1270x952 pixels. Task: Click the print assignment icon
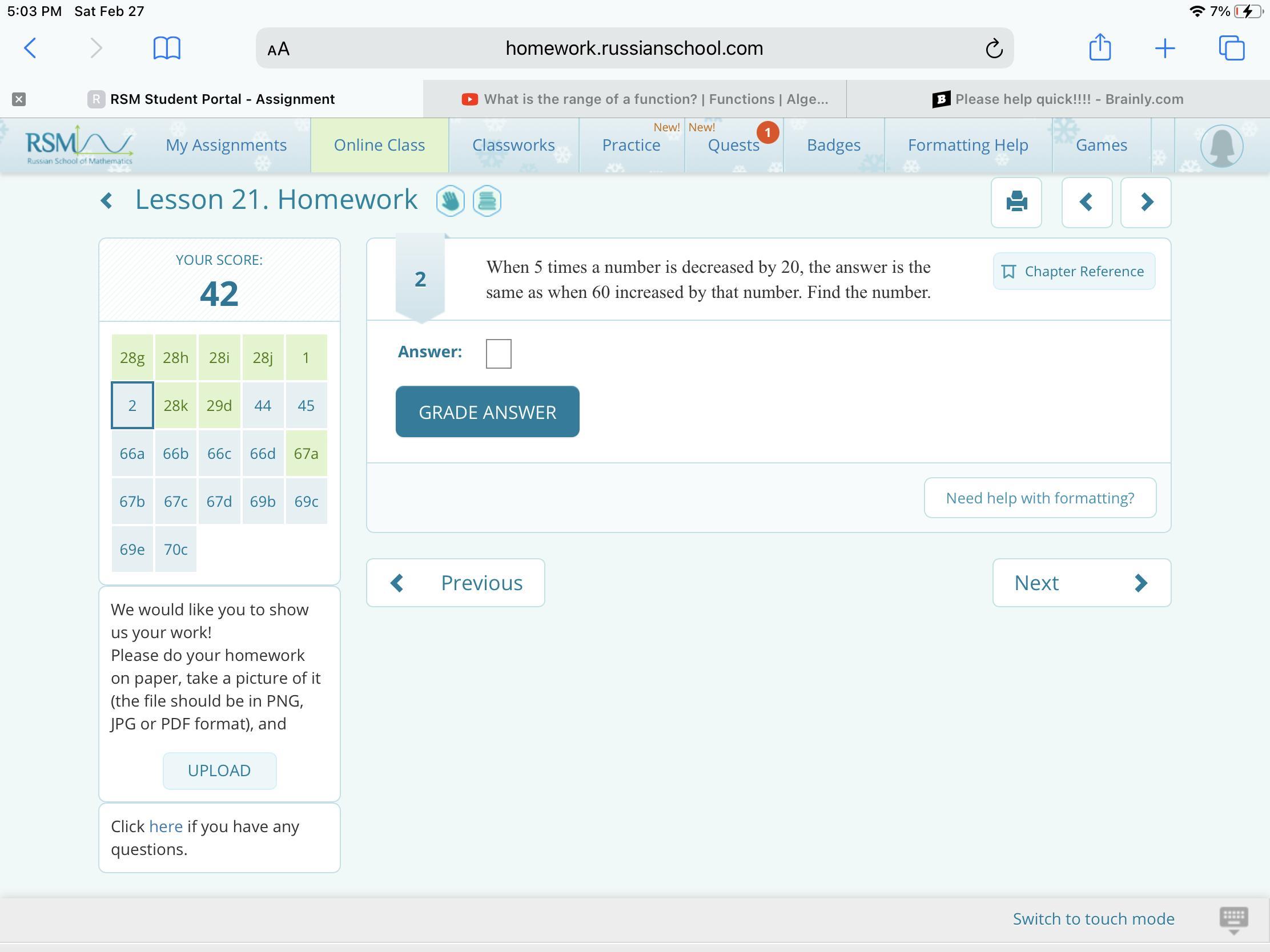(x=1016, y=202)
